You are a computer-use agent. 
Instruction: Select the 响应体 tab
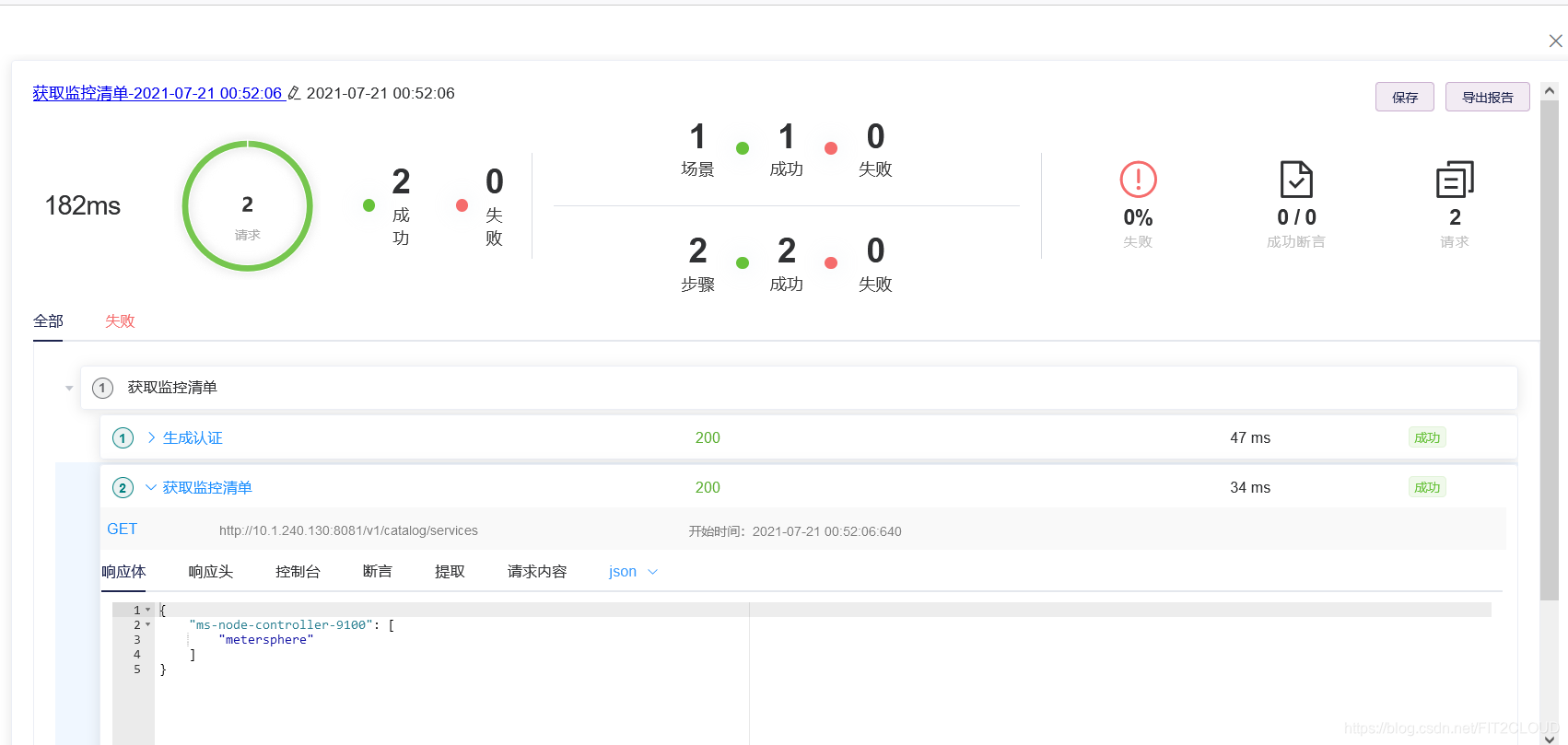pyautogui.click(x=123, y=571)
